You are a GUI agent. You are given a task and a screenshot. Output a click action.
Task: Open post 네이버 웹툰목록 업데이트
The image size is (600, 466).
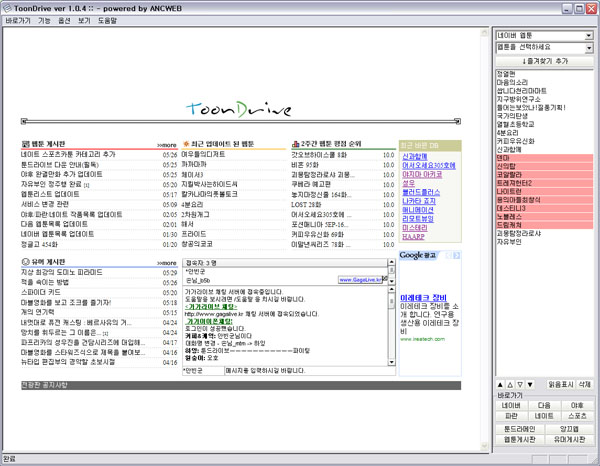[57, 234]
